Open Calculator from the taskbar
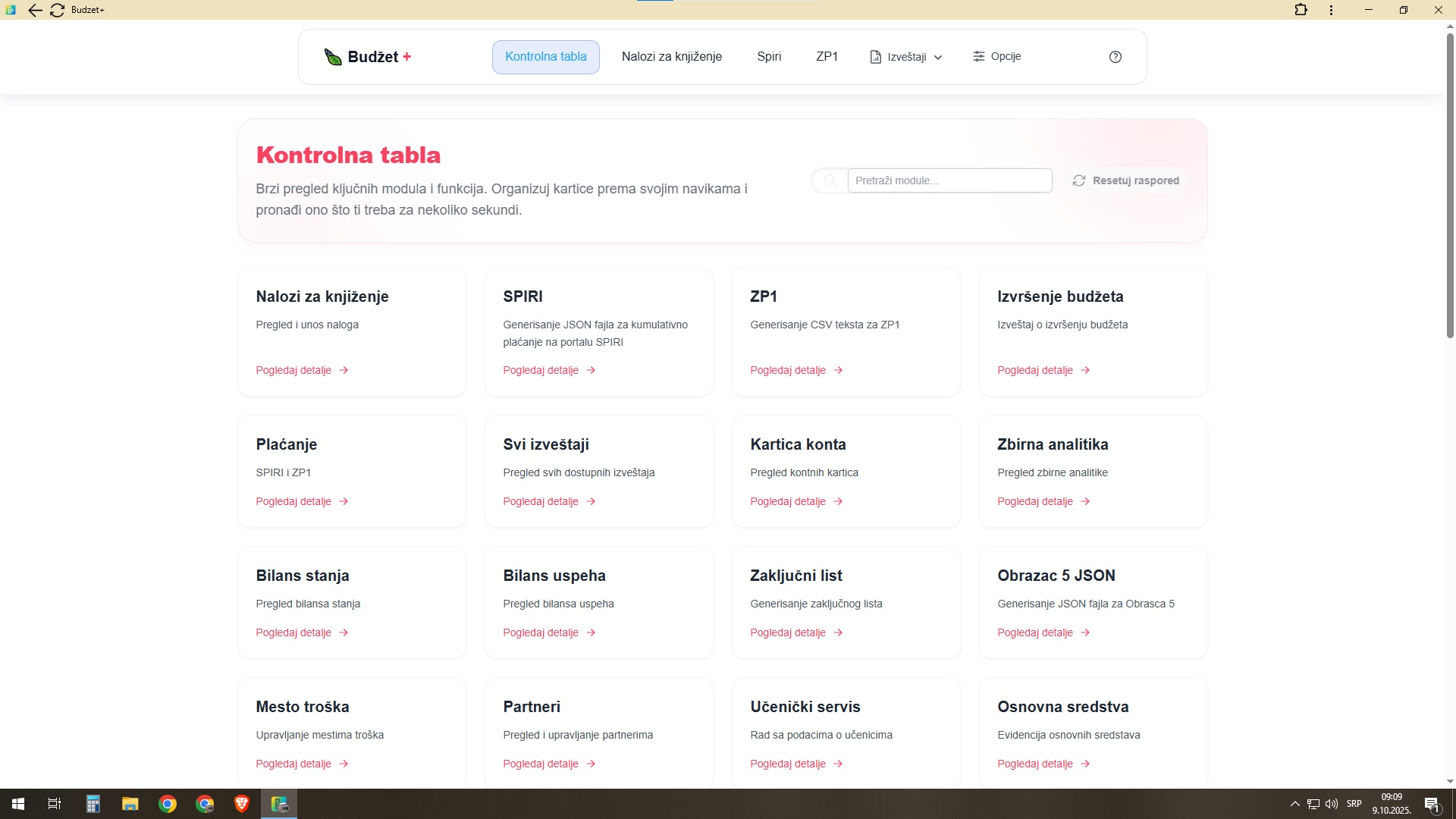This screenshot has height=819, width=1456. point(93,804)
